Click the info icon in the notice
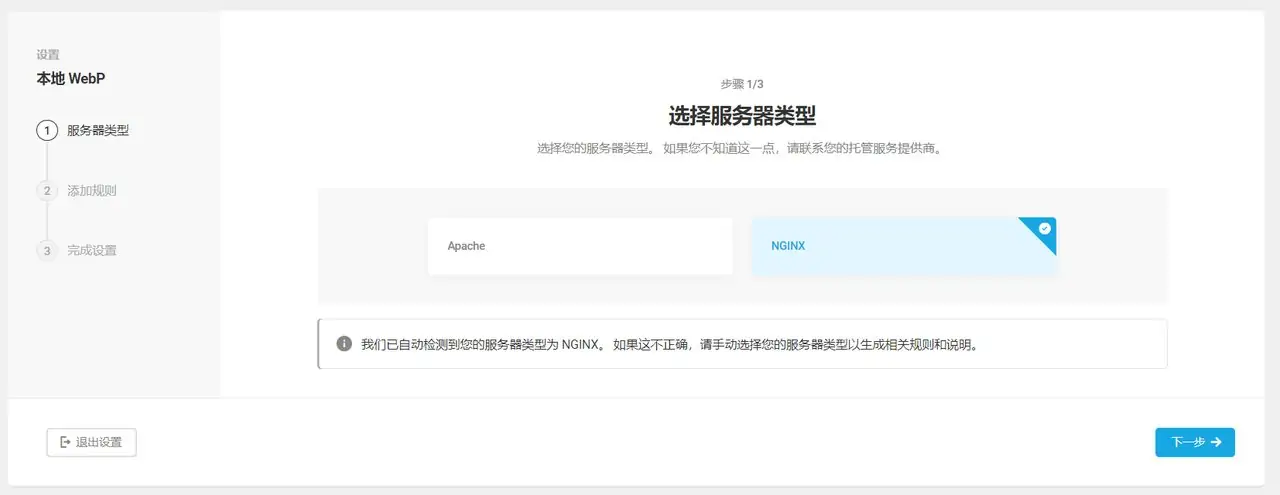This screenshot has width=1280, height=495. pyautogui.click(x=344, y=344)
